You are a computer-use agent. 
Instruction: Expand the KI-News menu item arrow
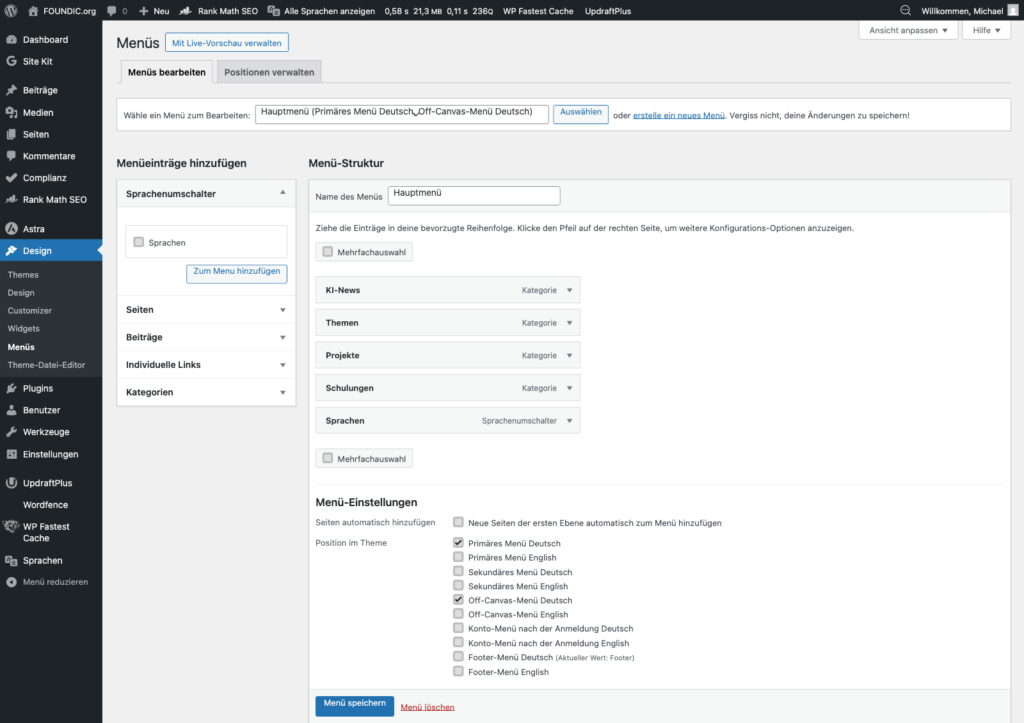coord(569,291)
